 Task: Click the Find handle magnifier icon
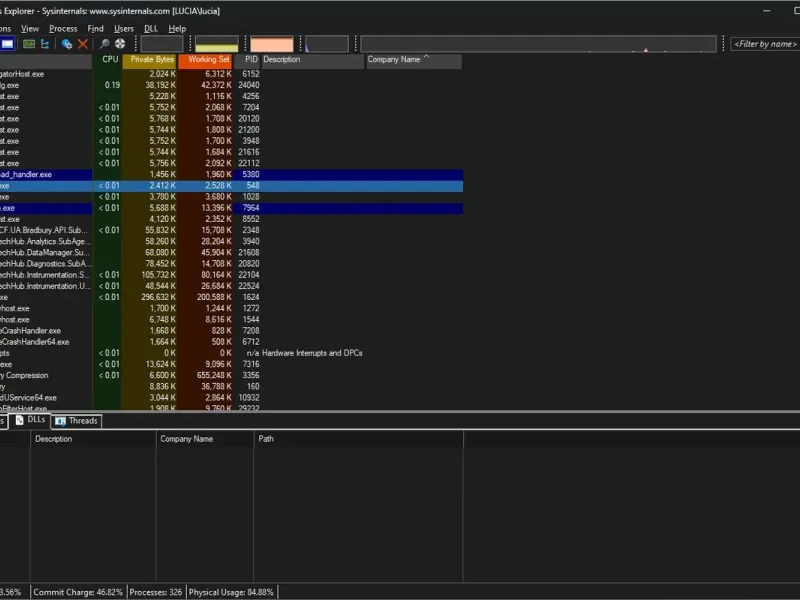pyautogui.click(x=104, y=44)
